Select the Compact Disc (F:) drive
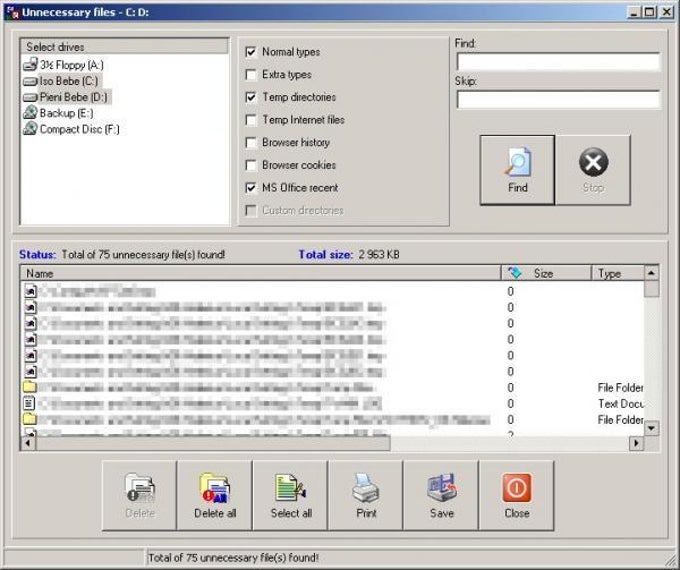Viewport: 680px width, 570px height. click(72, 129)
